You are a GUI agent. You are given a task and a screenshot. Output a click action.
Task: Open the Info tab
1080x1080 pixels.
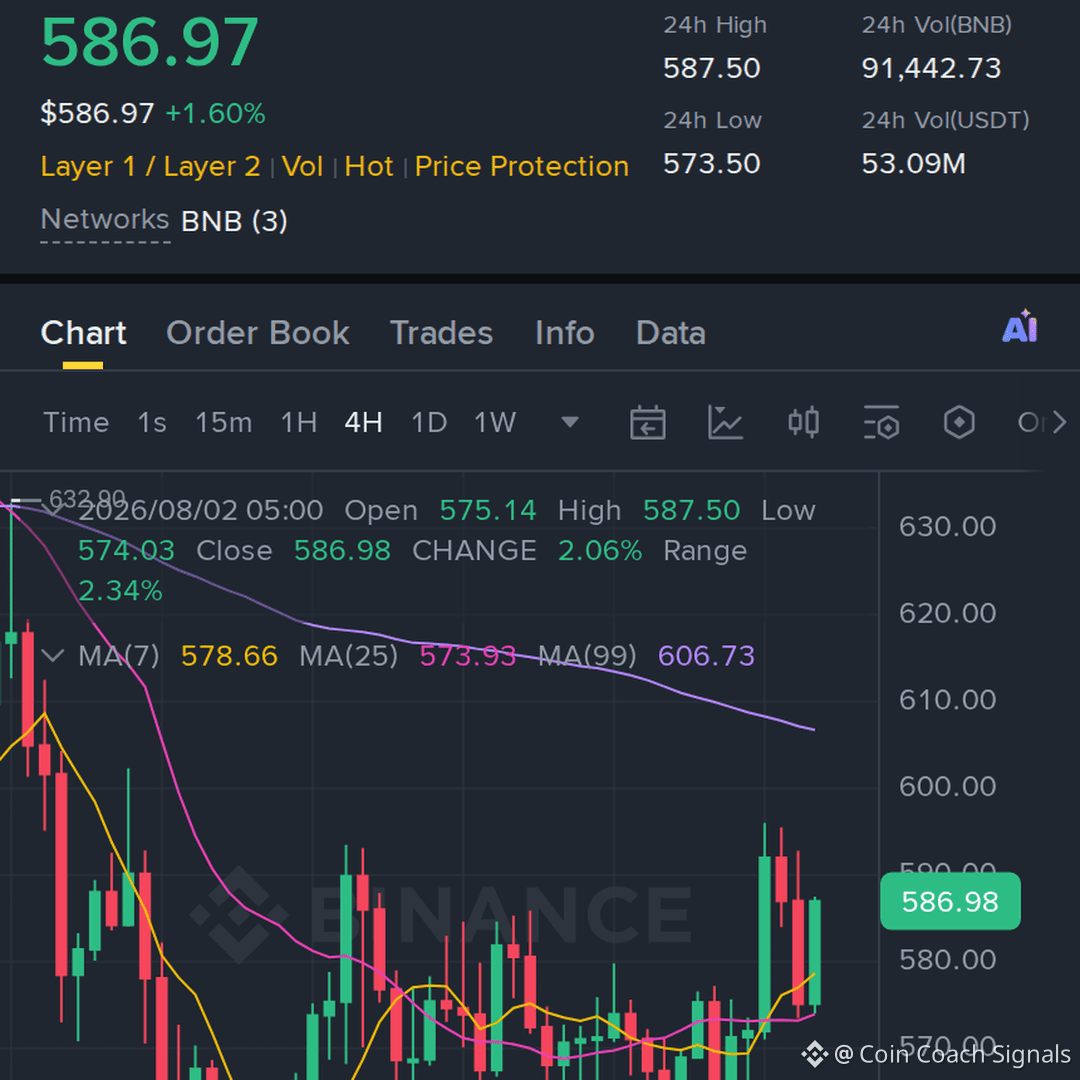click(x=565, y=333)
